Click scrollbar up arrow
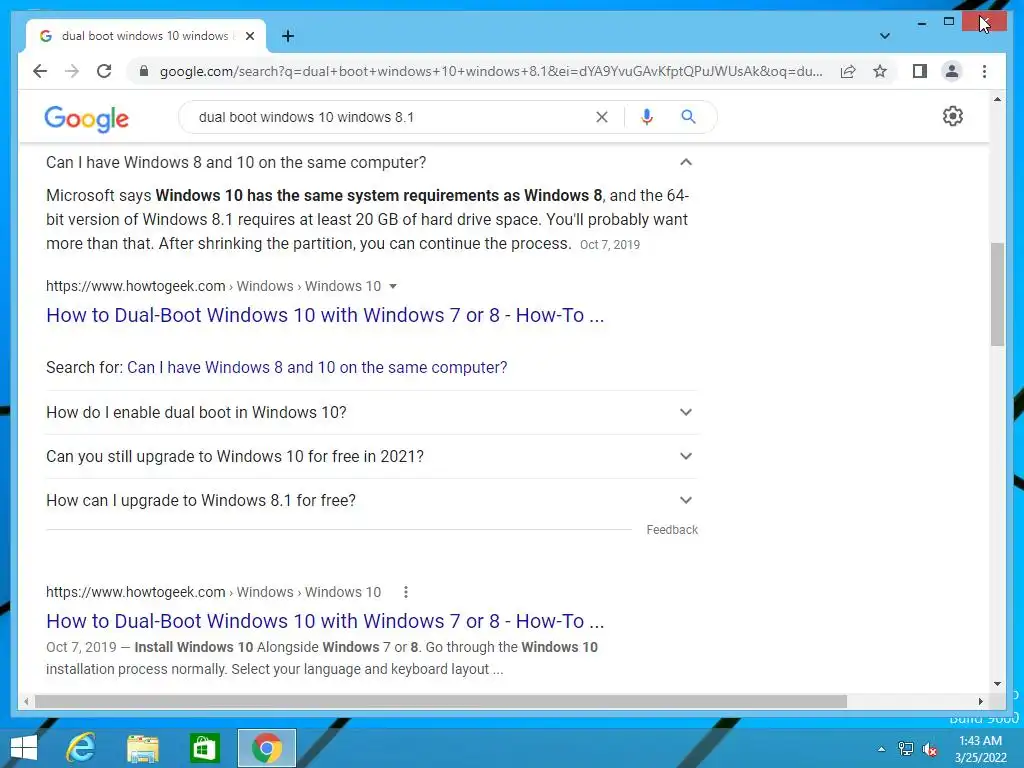This screenshot has height=768, width=1024. (x=997, y=99)
